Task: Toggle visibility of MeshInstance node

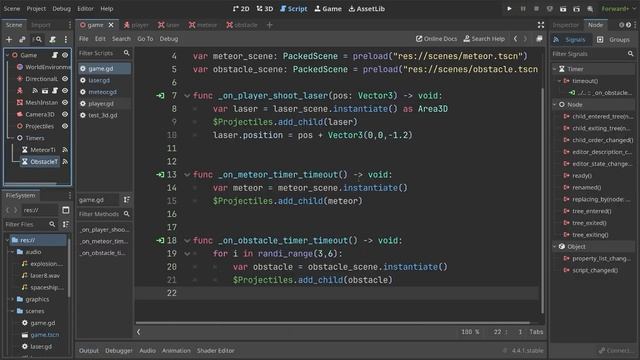Action: pos(64,102)
